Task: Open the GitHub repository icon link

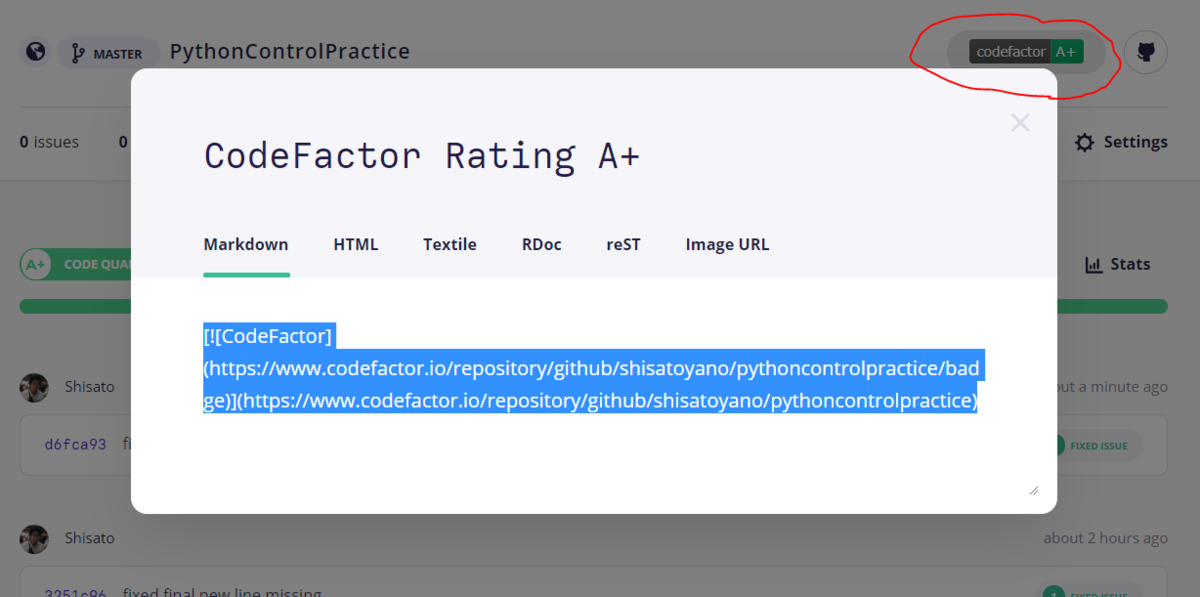Action: (x=1146, y=52)
